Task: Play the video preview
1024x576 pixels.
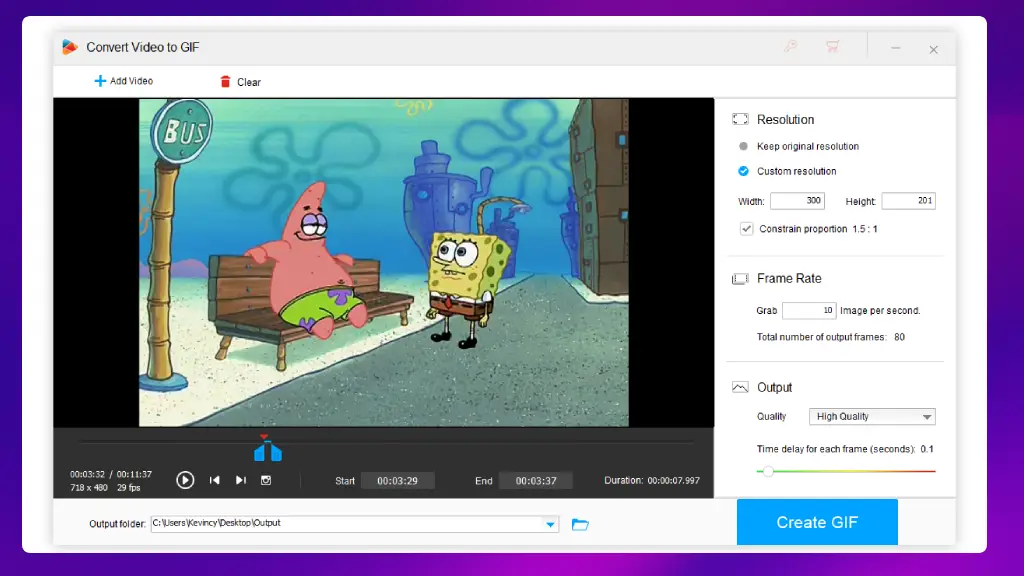Action: 185,480
